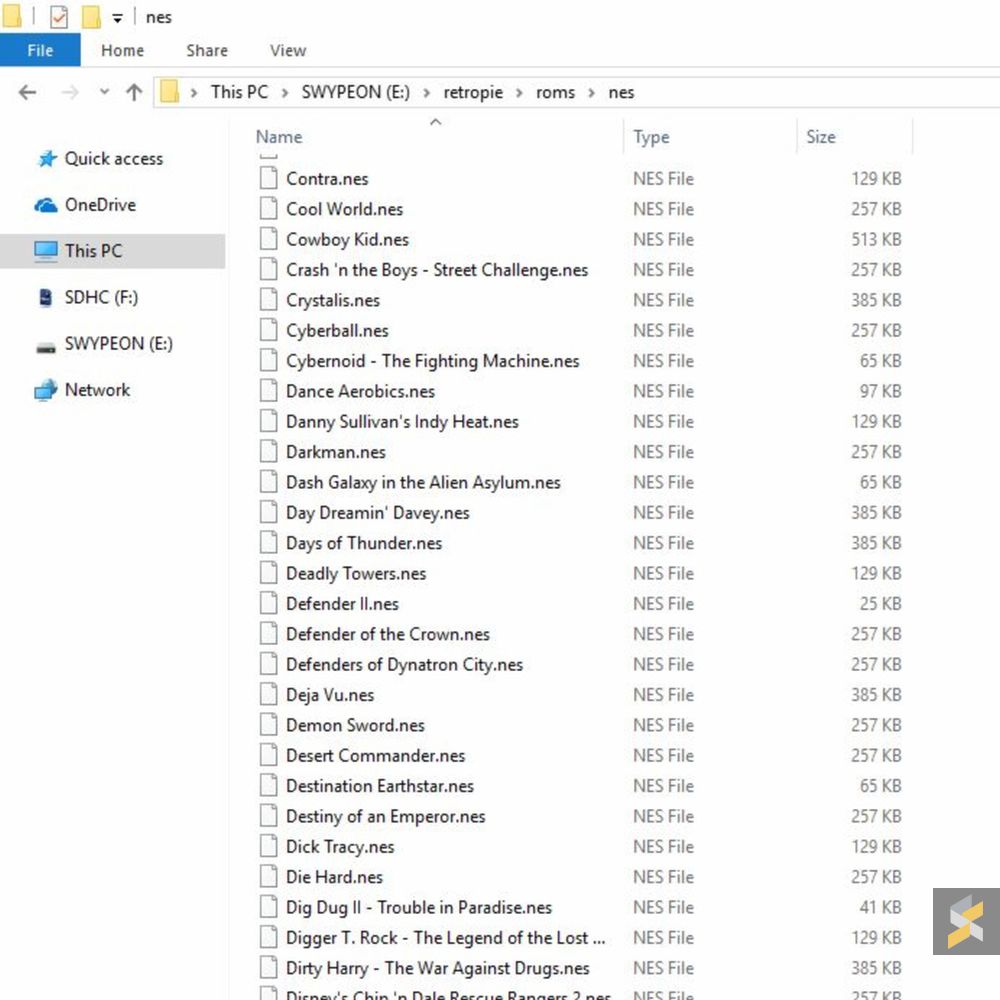Click the Quick access star icon
1000x1000 pixels.
tap(47, 159)
